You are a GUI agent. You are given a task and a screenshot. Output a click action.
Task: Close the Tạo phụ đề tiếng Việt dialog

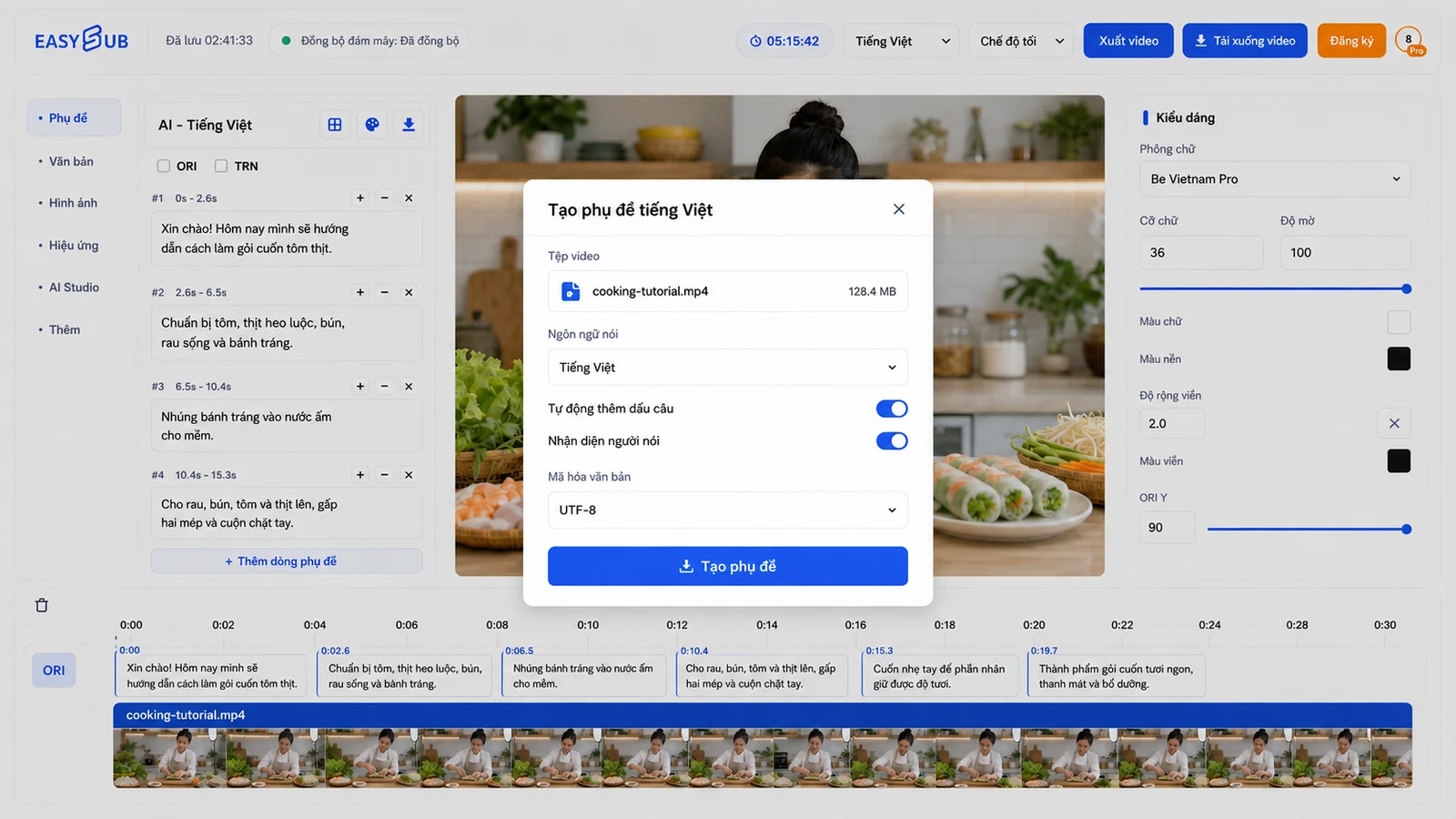899,209
